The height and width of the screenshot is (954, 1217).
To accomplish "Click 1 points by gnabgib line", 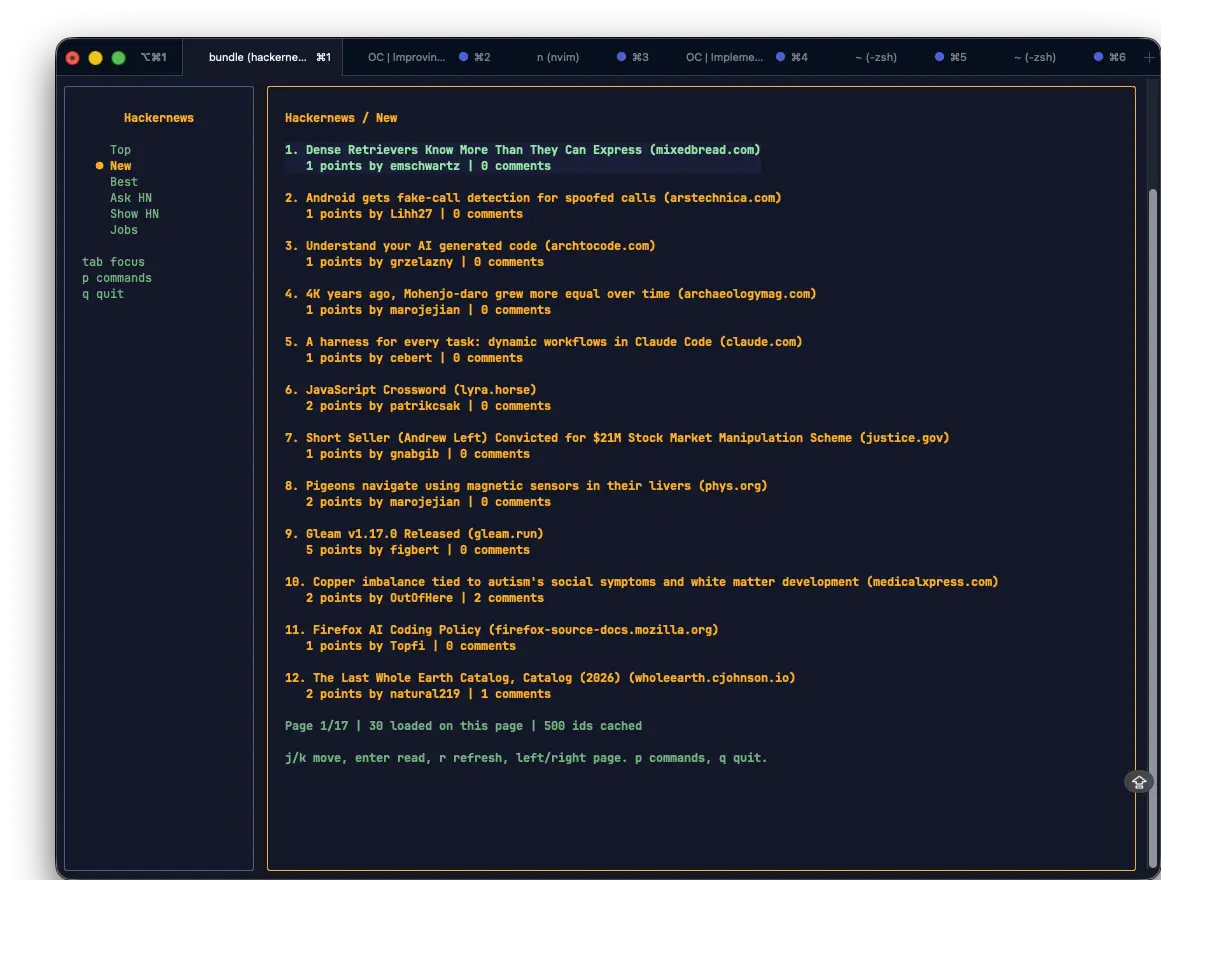I will pos(418,454).
